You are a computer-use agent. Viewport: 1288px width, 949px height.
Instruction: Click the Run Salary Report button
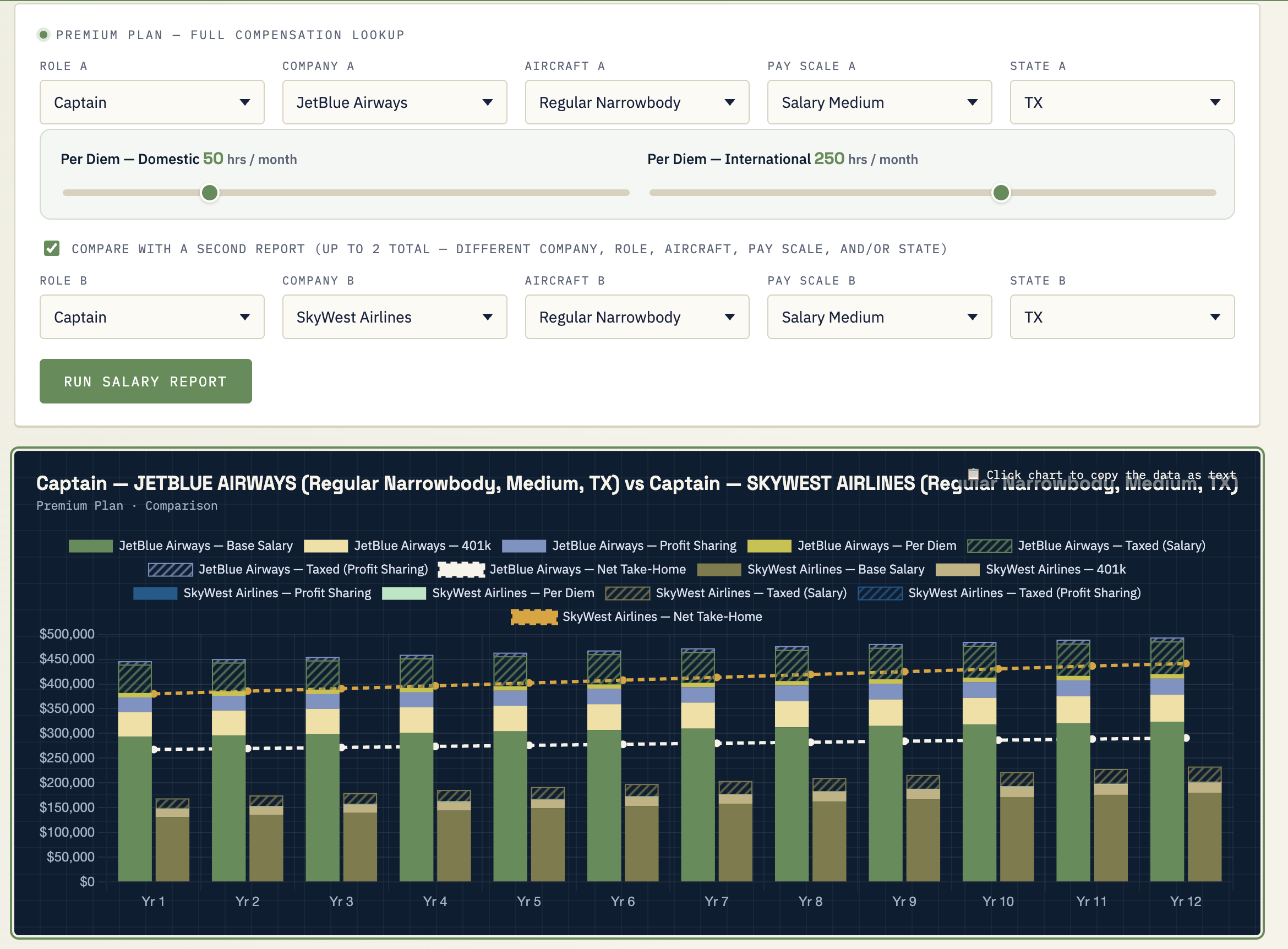coord(145,381)
